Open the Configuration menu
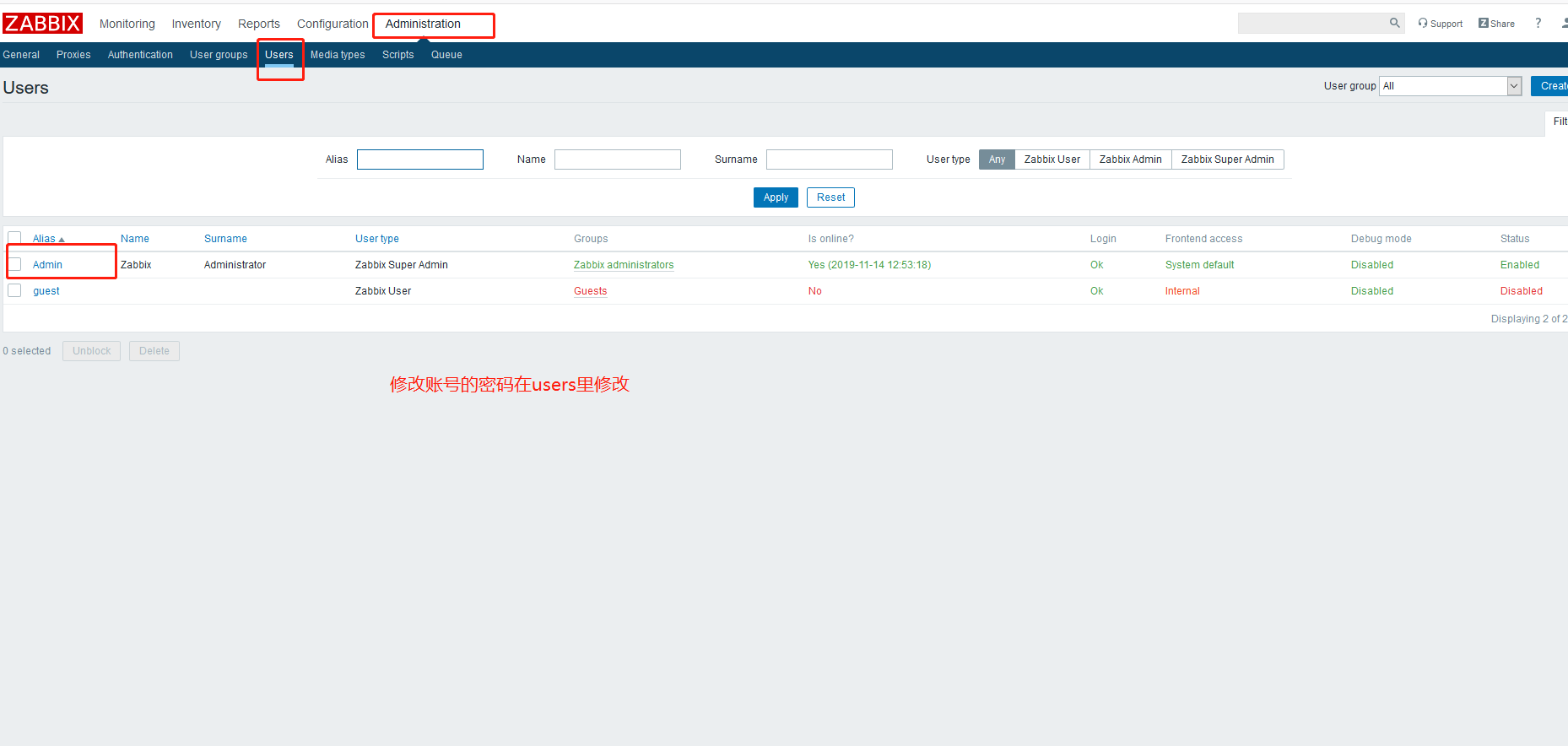This screenshot has width=1568, height=746. tap(333, 24)
